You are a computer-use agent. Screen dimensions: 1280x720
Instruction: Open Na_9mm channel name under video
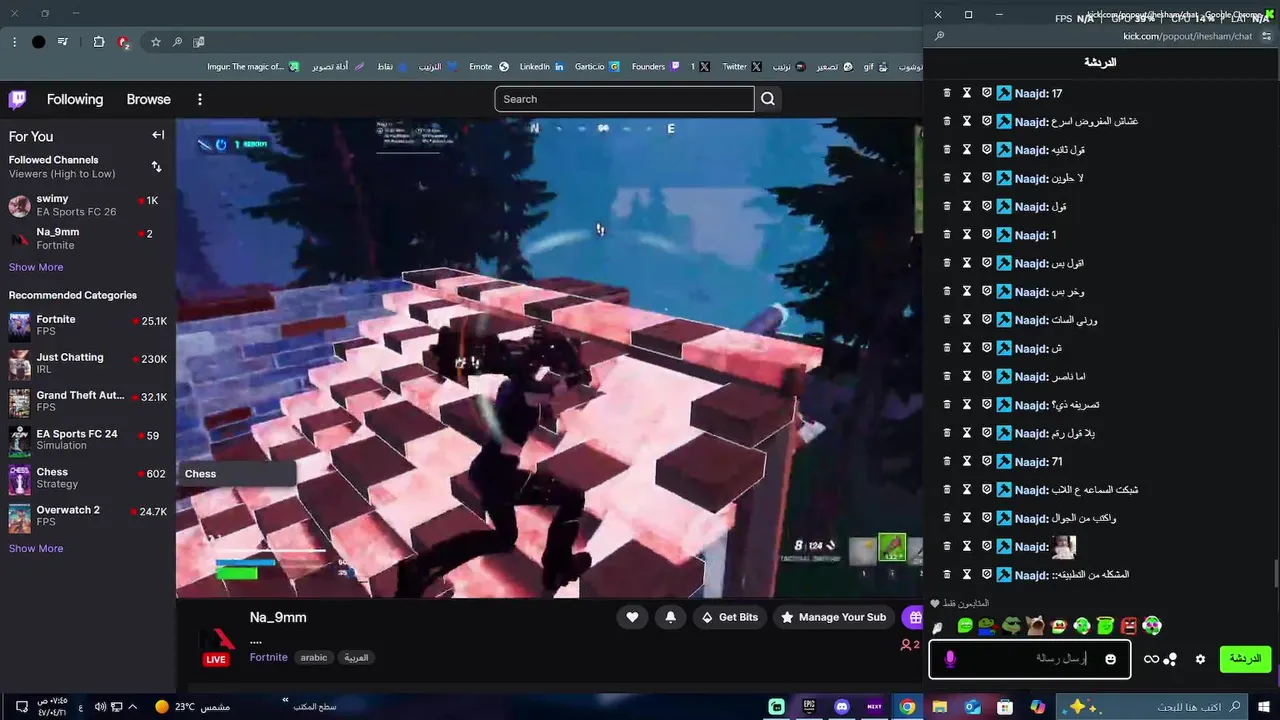point(278,617)
